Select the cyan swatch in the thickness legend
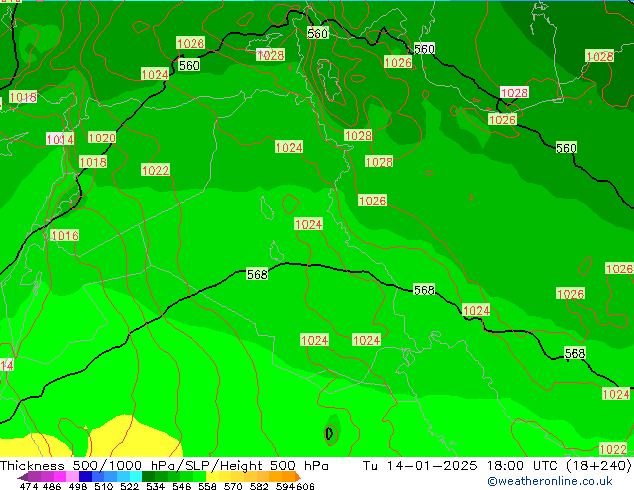634x490 pixels. [x=136, y=476]
